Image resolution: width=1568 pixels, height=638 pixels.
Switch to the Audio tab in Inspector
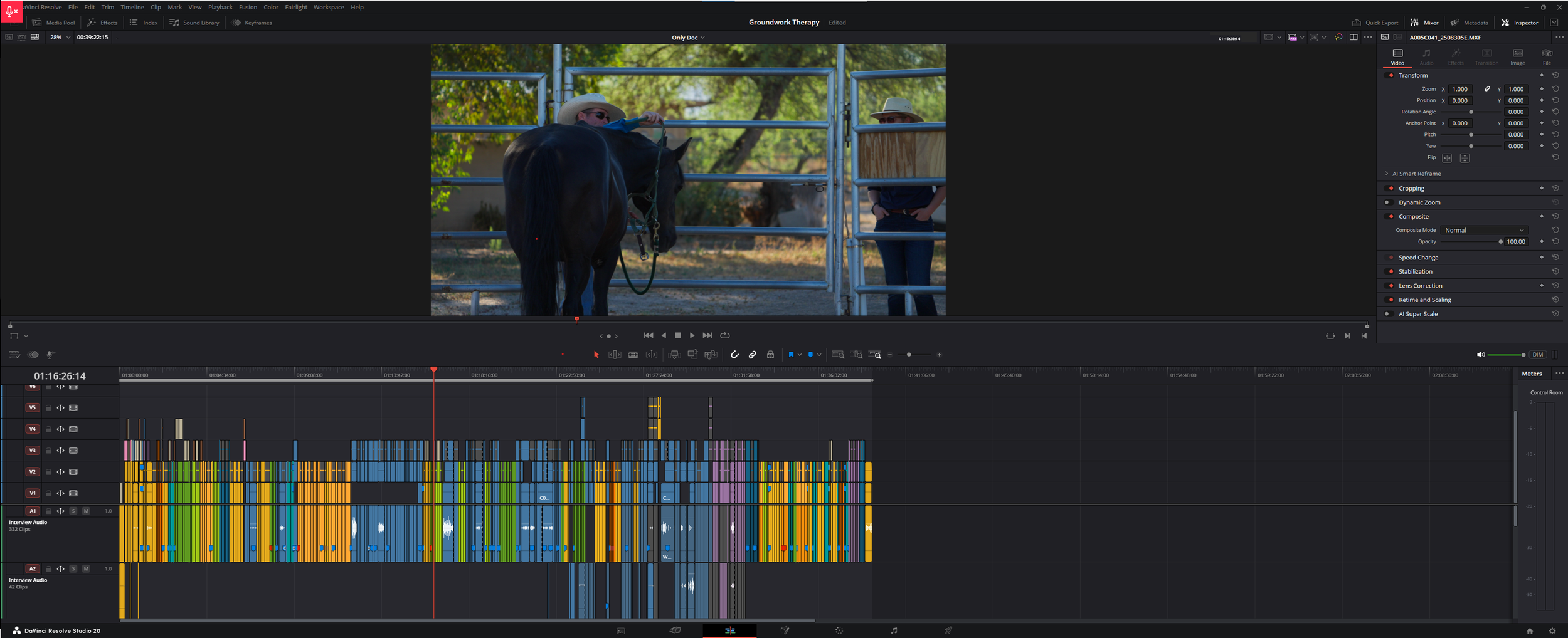(x=1426, y=58)
